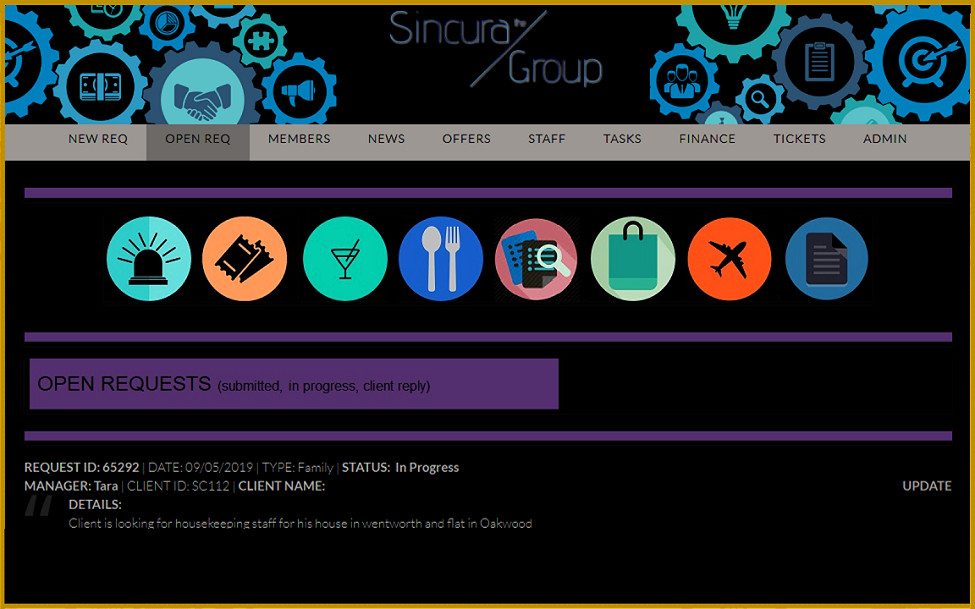Screen dimensions: 975x609
Task: Open the ADMIN menu item
Action: coord(884,139)
